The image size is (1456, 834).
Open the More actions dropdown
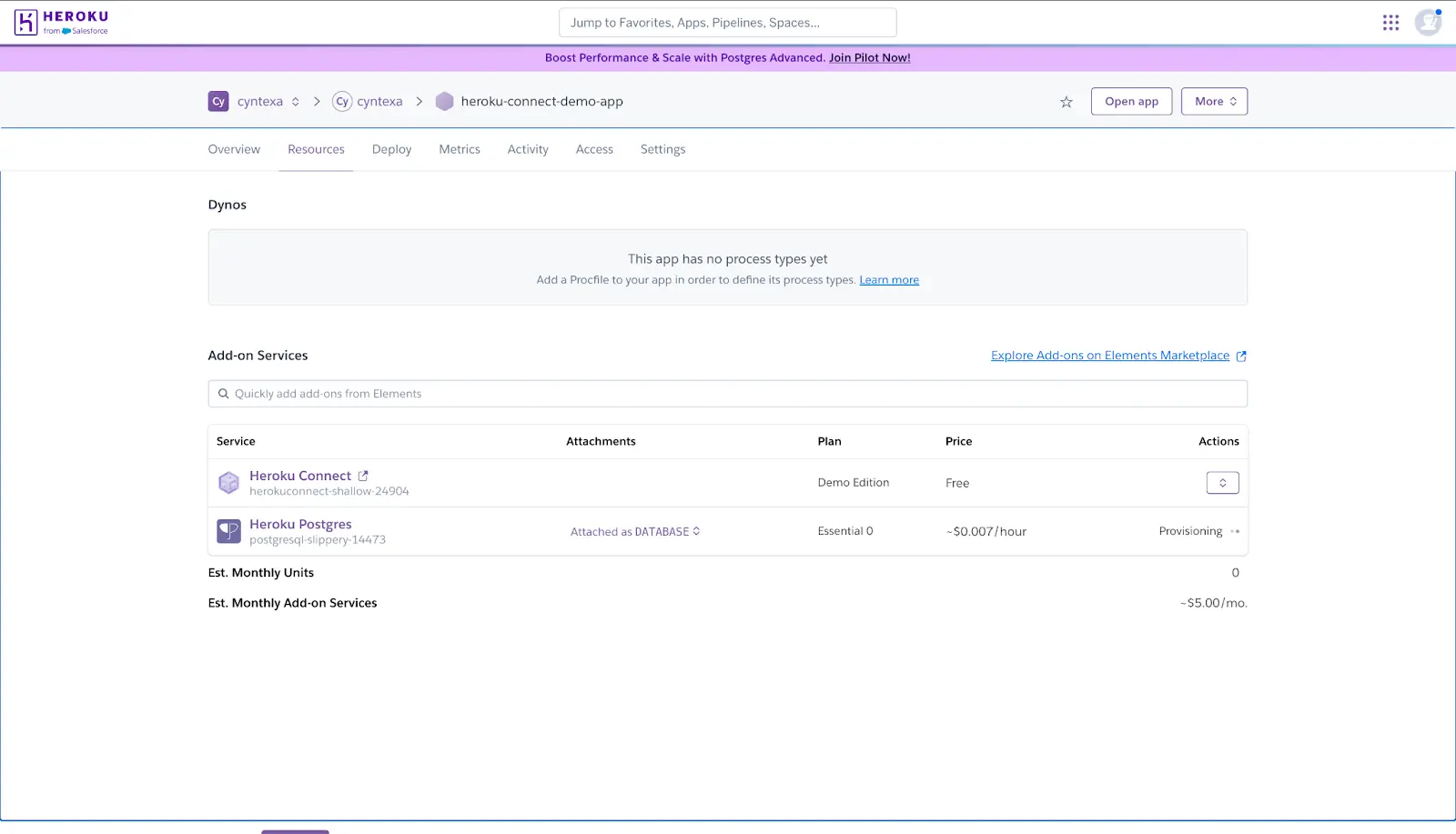pos(1214,101)
